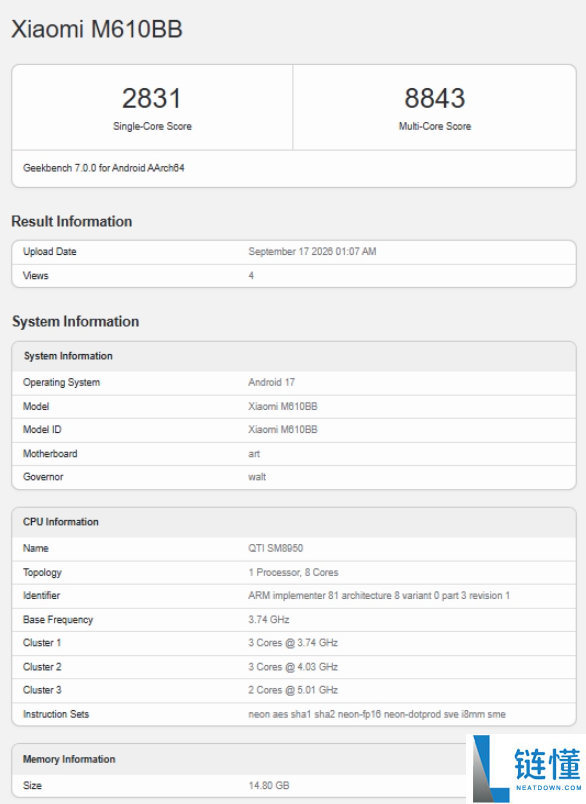The image size is (586, 804).
Task: Click the Single-Core Score label
Action: [152, 126]
